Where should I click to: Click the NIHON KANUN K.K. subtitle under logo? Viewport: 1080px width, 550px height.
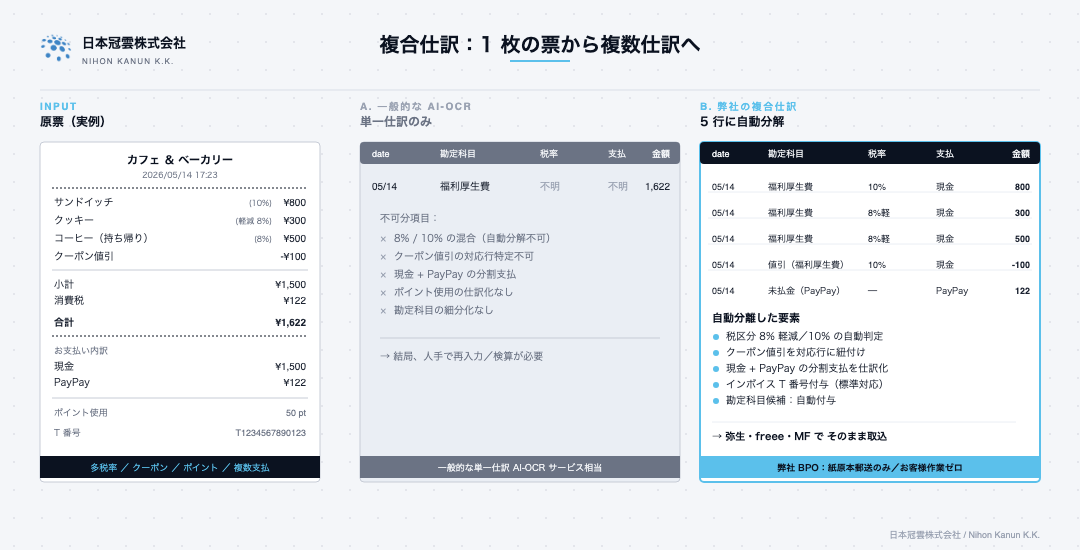point(127,61)
